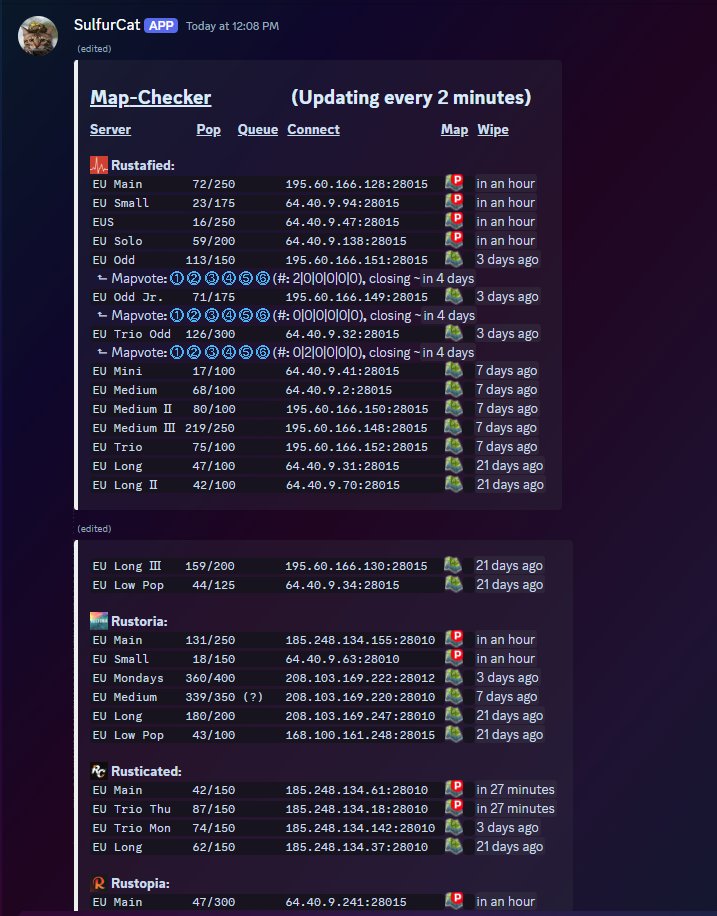
Task: Click mapvote option 3 under EU Odd Jr.
Action: (x=212, y=315)
